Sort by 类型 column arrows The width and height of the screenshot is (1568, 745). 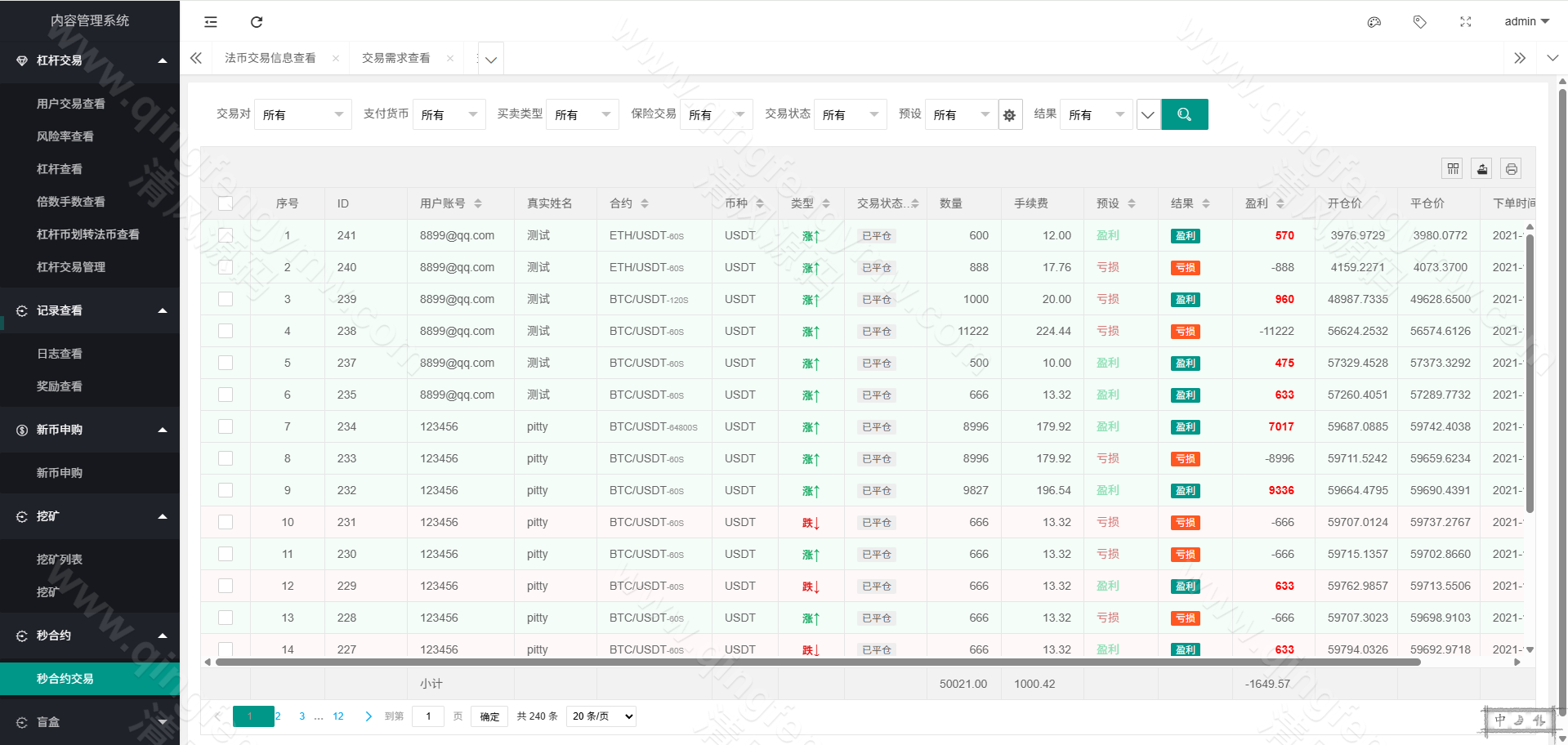point(826,203)
